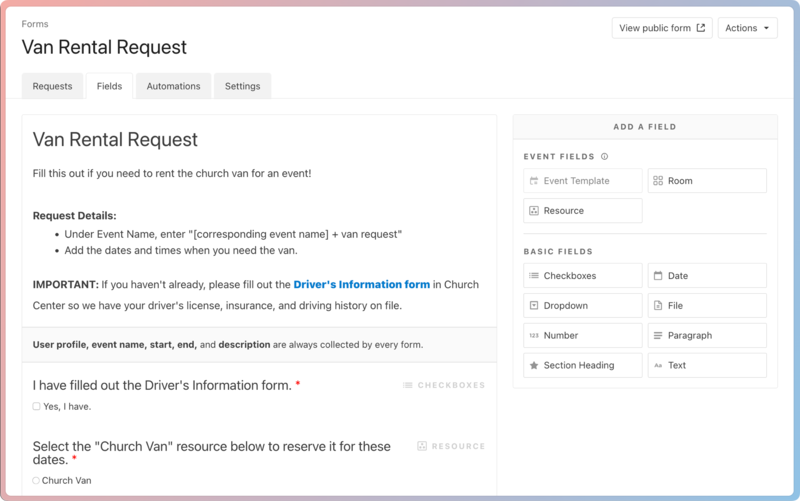800x501 pixels.
Task: Click the BASIC FIELDS section label
Action: [x=558, y=252]
